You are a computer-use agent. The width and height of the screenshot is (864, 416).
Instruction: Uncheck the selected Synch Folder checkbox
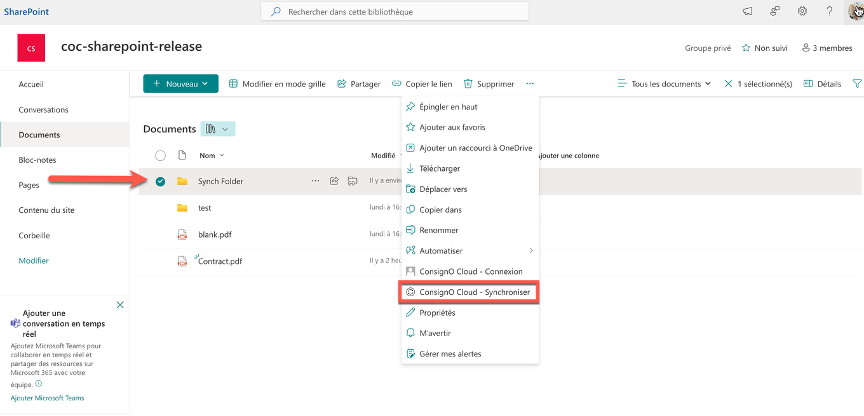point(160,181)
